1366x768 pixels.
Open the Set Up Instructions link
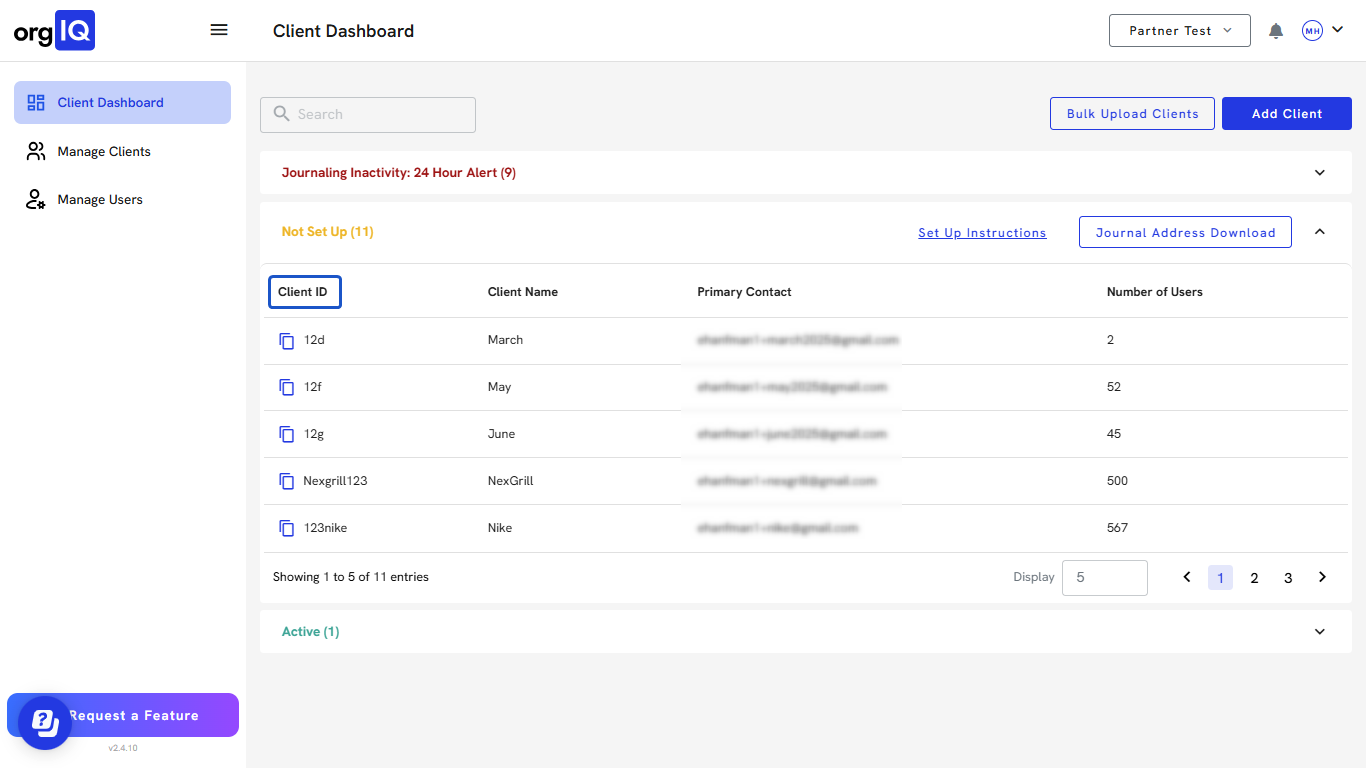(982, 233)
